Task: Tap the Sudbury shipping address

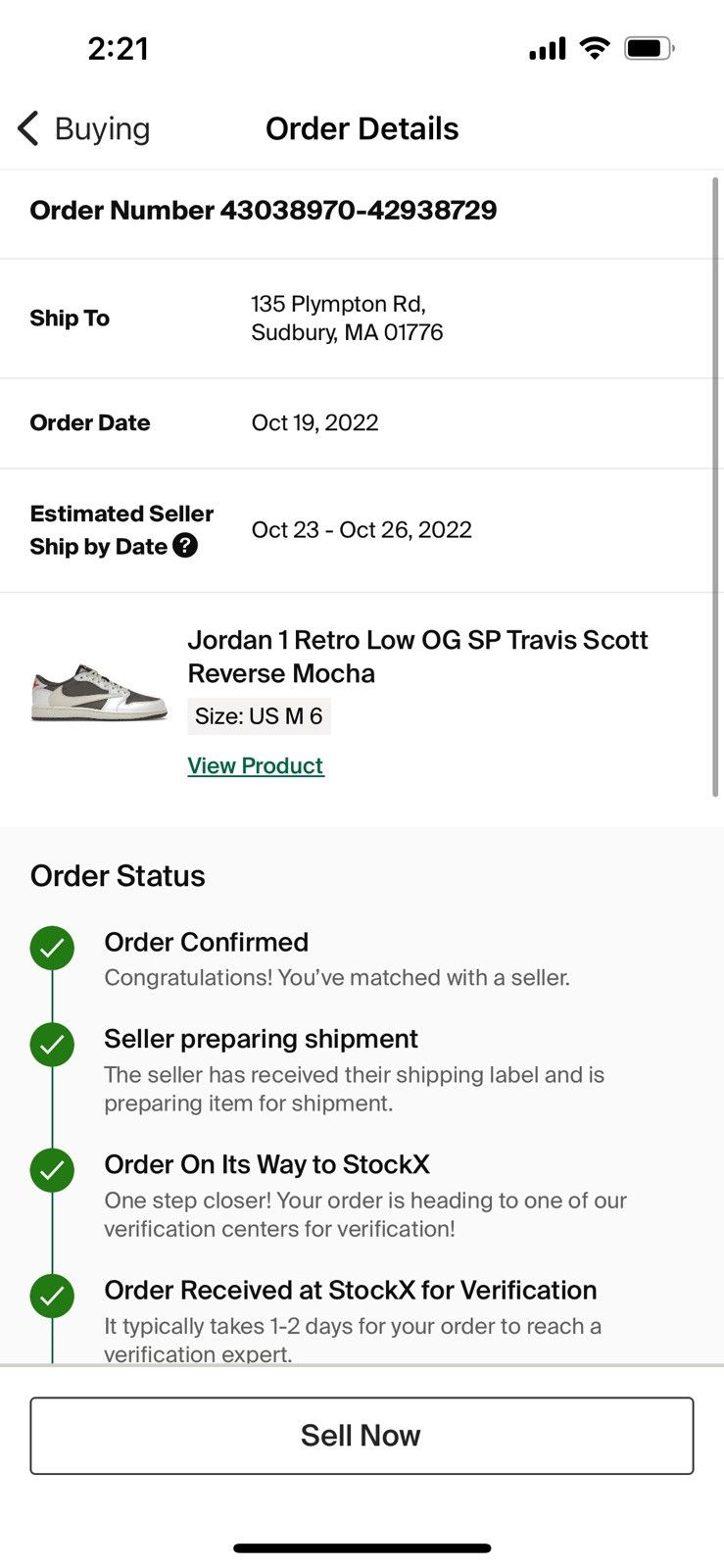Action: pyautogui.click(x=347, y=318)
